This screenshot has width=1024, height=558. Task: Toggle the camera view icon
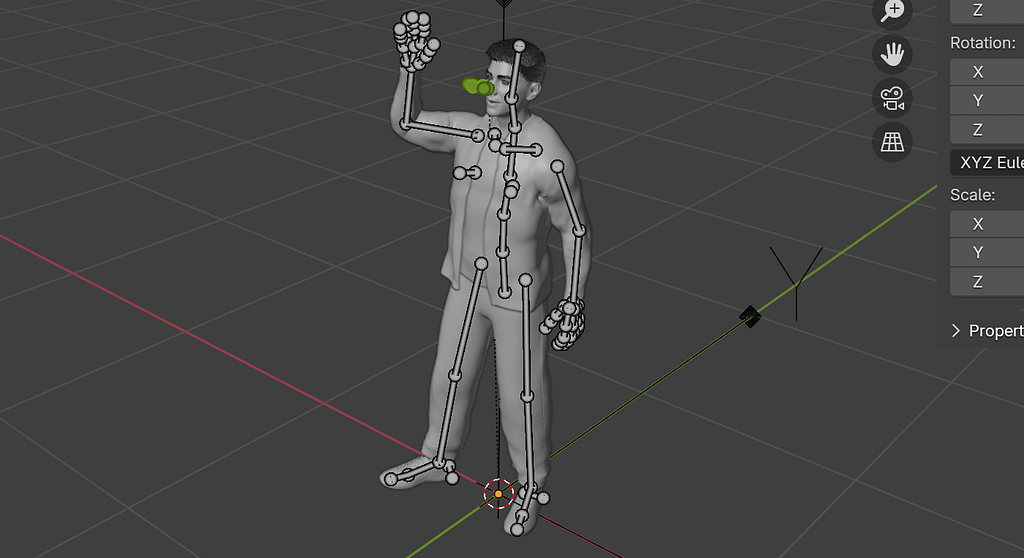pos(892,98)
